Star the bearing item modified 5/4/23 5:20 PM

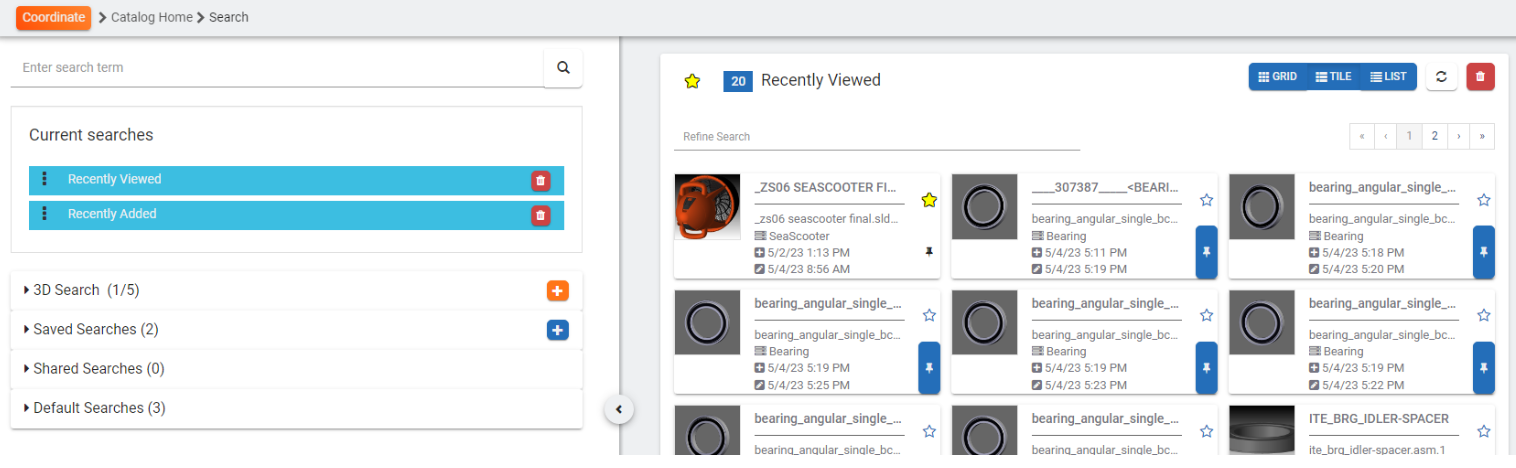click(1484, 200)
